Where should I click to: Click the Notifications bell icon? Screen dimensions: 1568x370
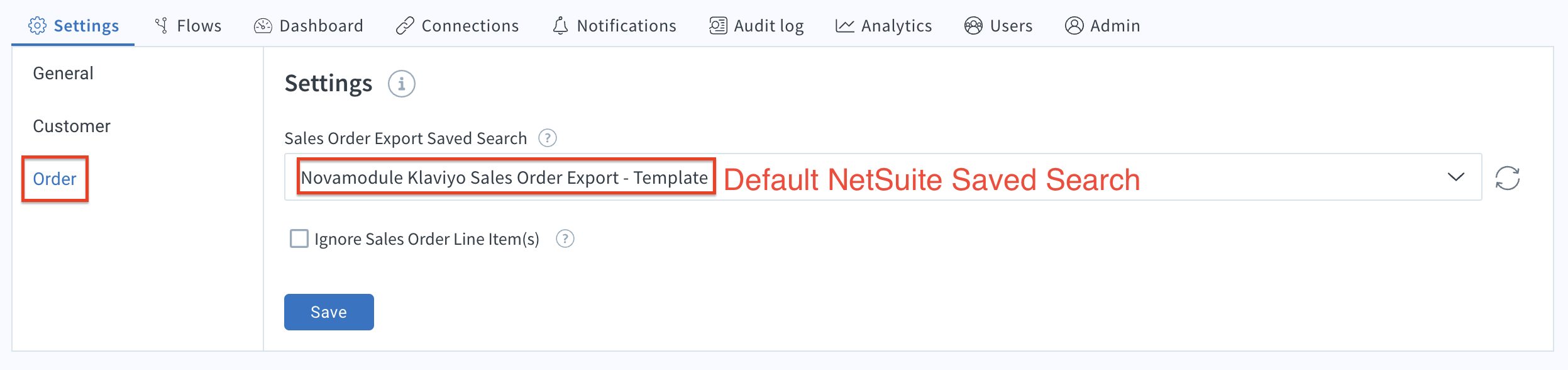coord(561,26)
